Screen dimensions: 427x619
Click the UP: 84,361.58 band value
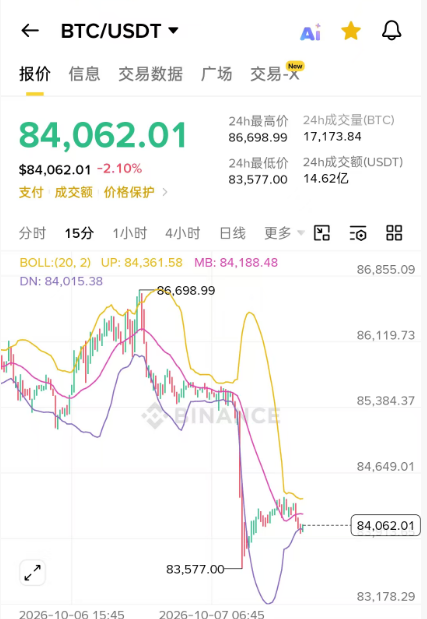(142, 263)
